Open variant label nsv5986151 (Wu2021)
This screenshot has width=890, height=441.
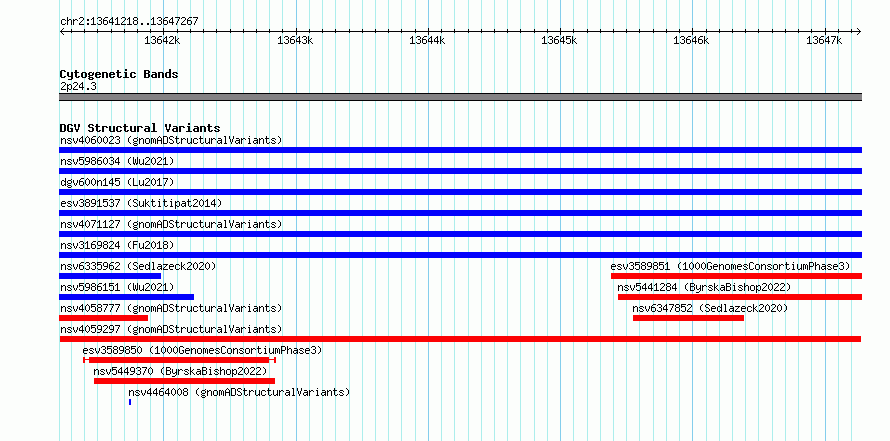pos(117,287)
